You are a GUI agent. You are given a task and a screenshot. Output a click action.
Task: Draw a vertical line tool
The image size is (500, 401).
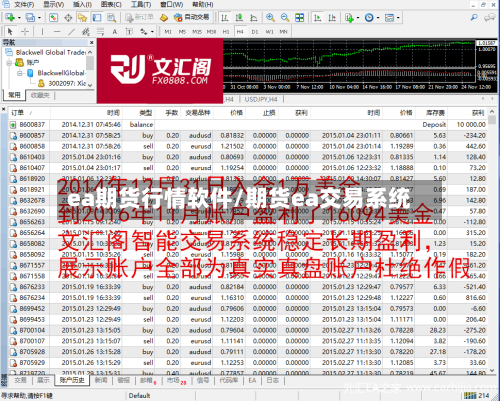click(x=42, y=32)
